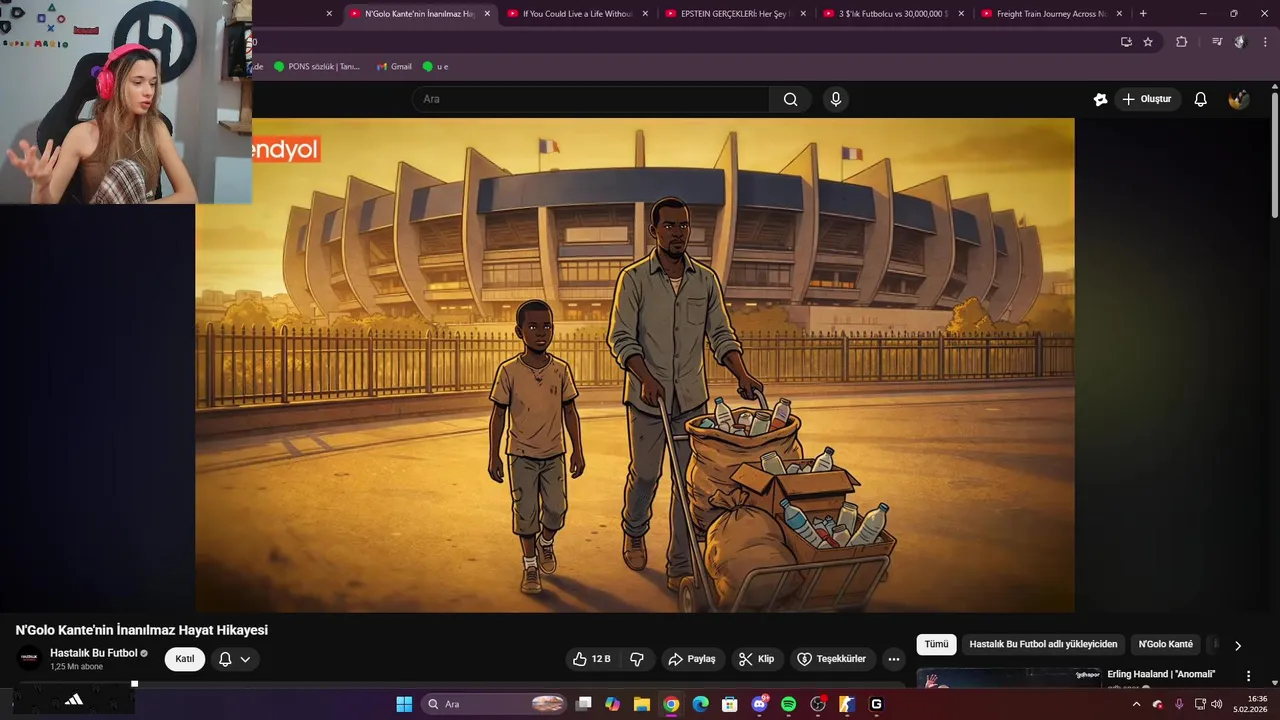
Task: Click the install/cast icon in address bar
Action: tap(1126, 42)
